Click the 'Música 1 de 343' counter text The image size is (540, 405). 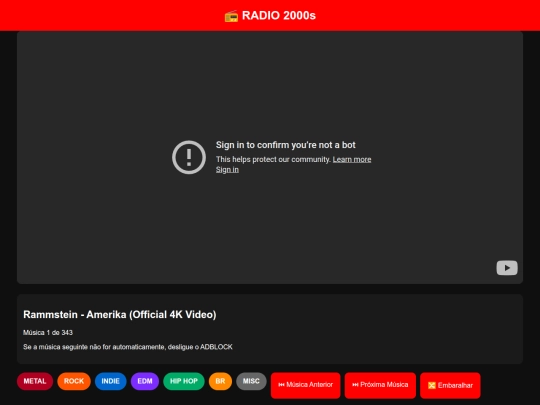[x=48, y=332]
